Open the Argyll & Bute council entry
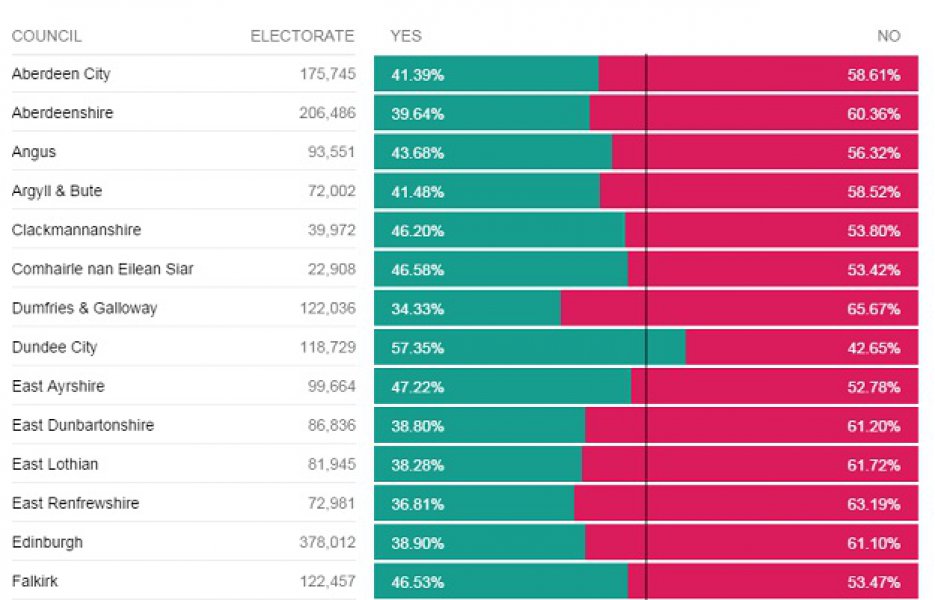This screenshot has width=935, height=600. coord(57,191)
